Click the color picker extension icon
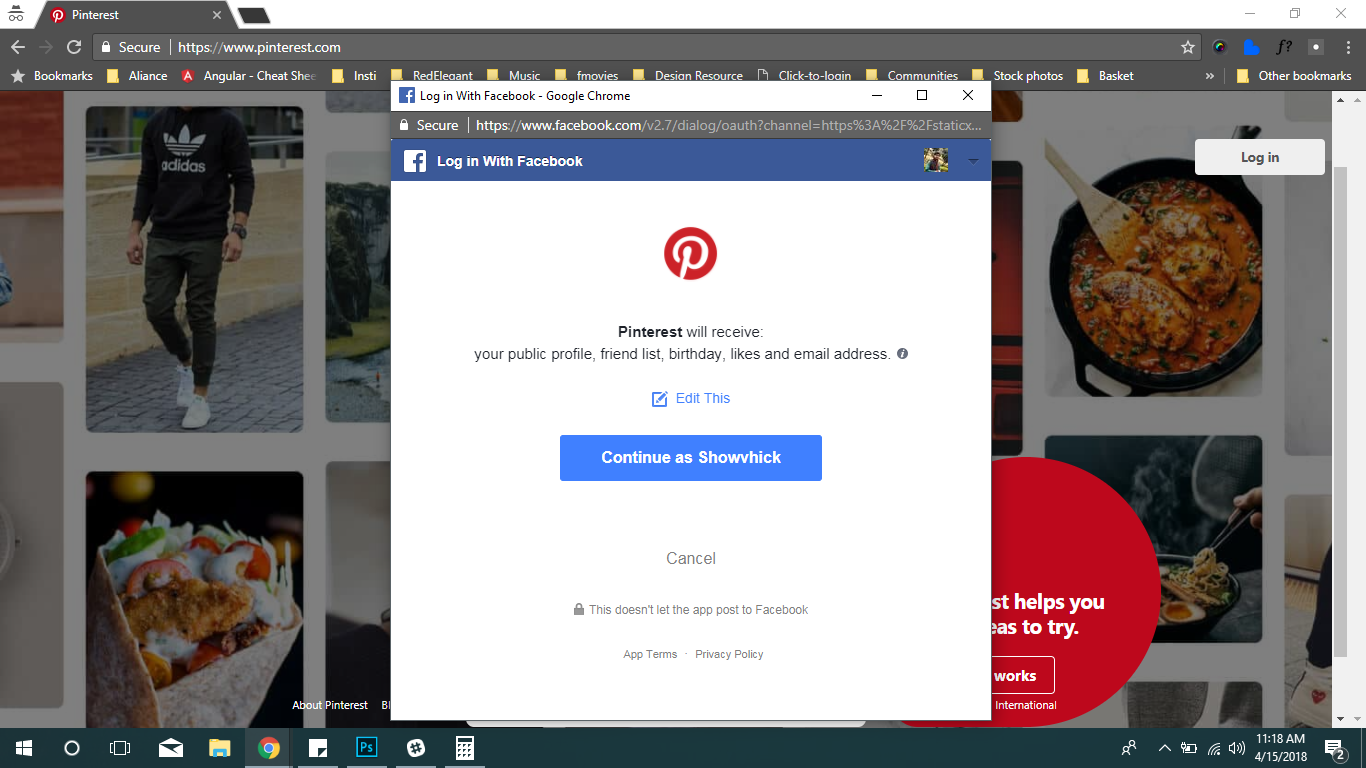Image resolution: width=1366 pixels, height=768 pixels. 1220,47
